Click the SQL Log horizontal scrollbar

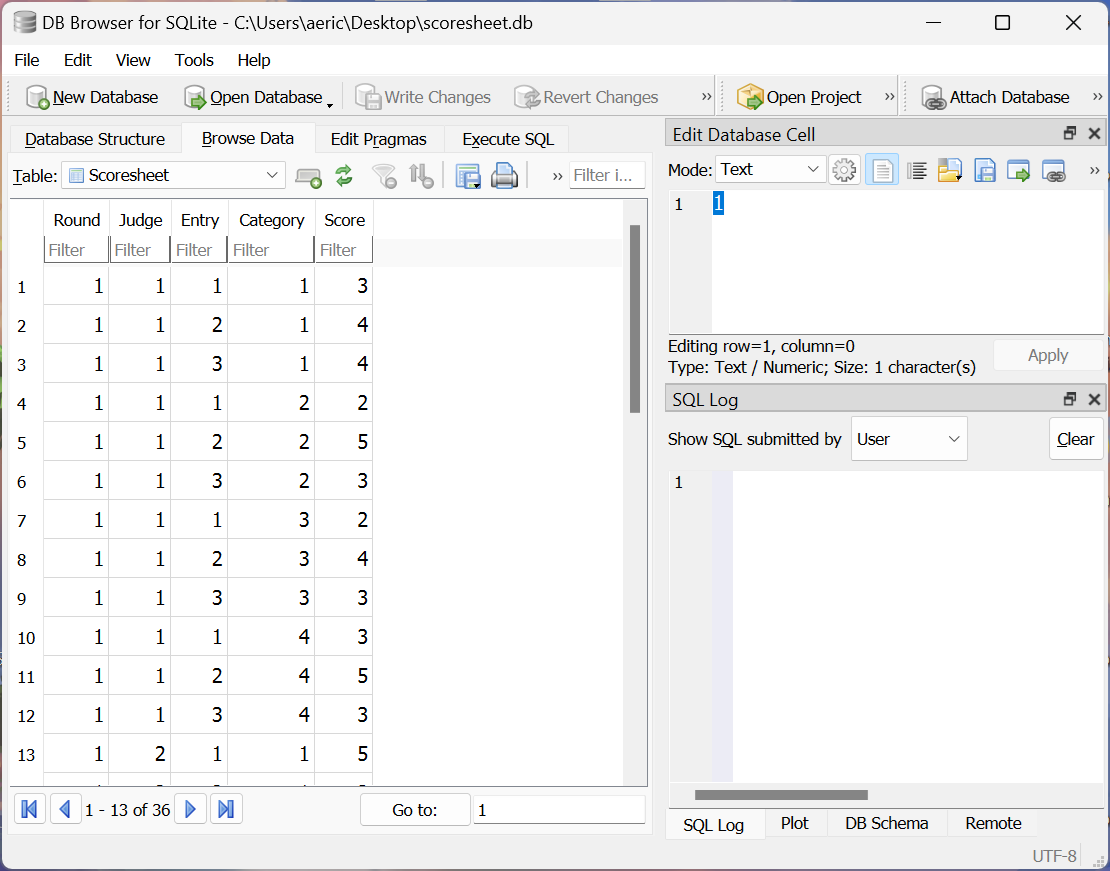(x=781, y=795)
